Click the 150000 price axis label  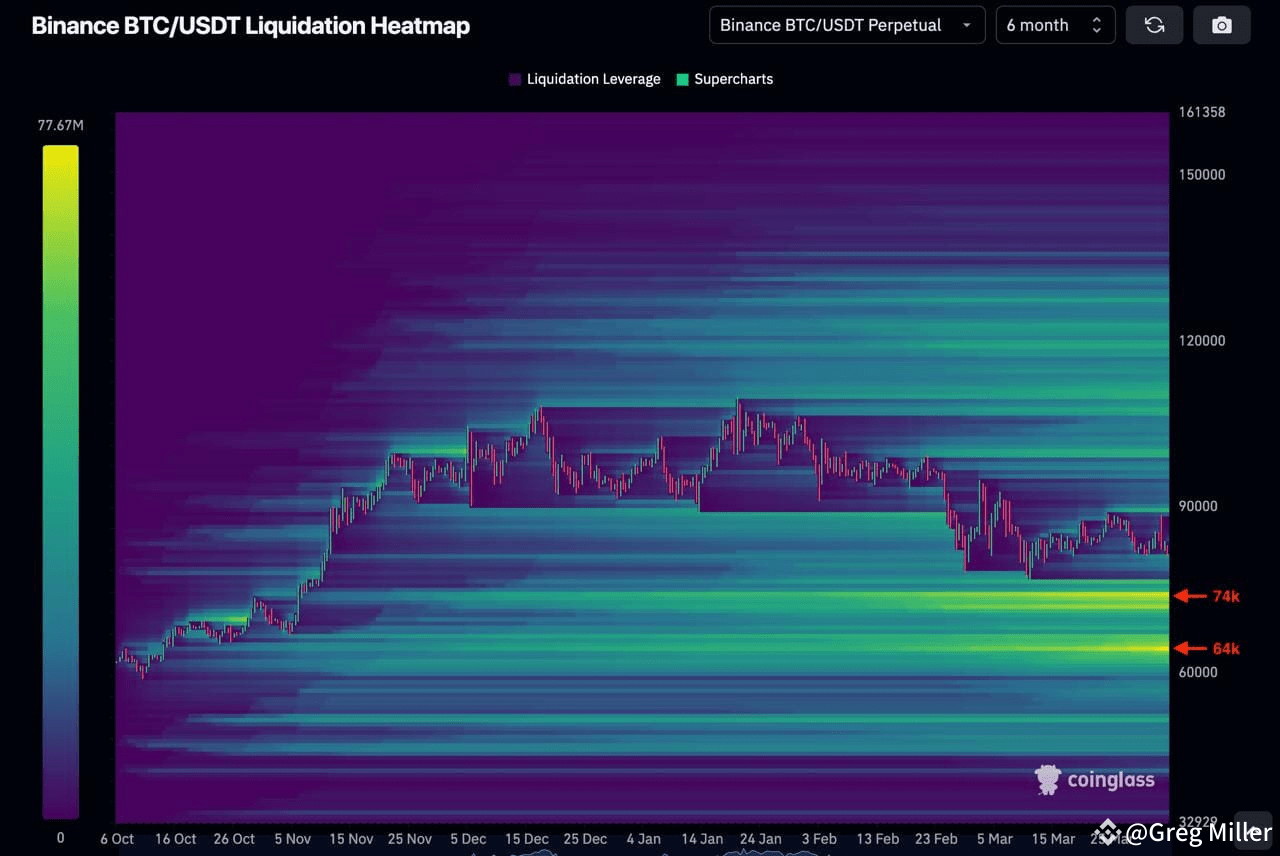pos(1202,174)
